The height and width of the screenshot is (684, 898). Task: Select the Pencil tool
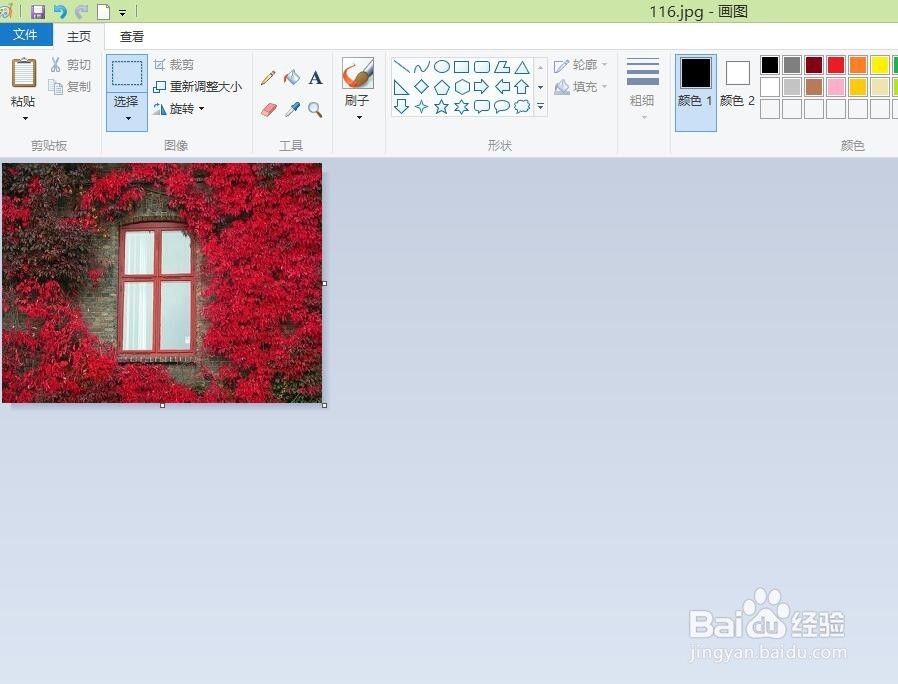268,77
